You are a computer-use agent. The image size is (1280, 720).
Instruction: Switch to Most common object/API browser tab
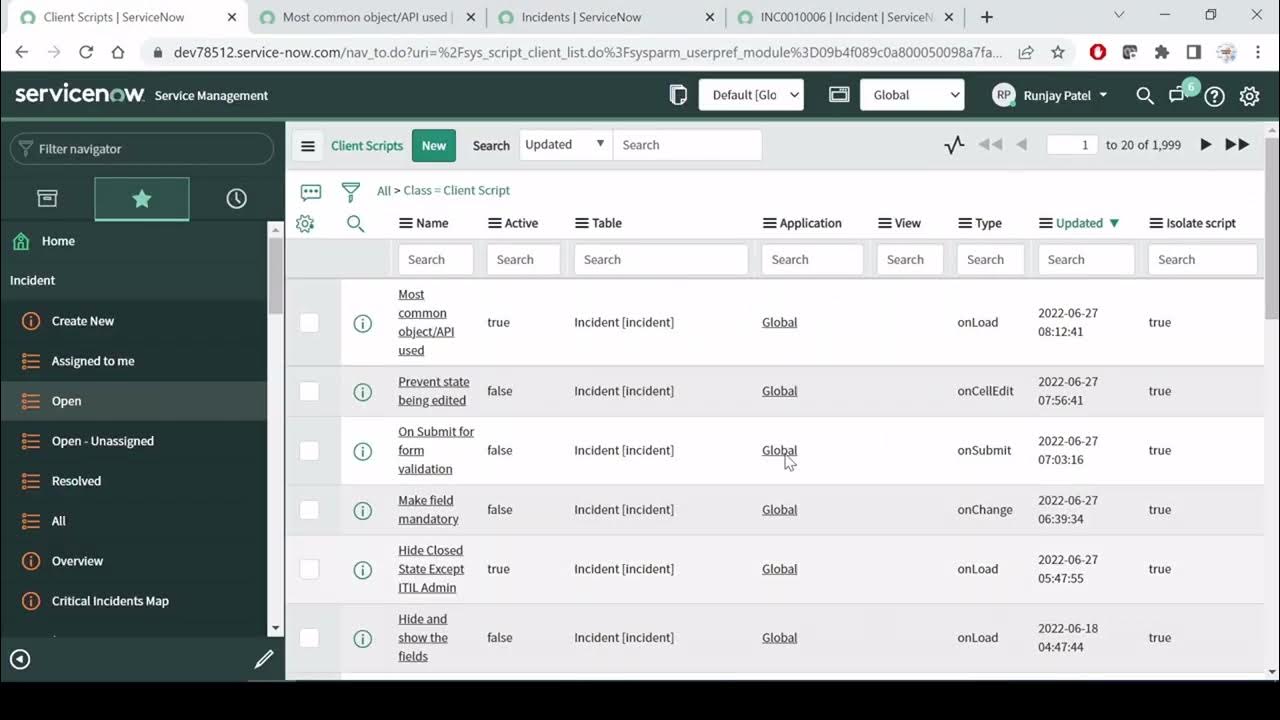pyautogui.click(x=366, y=17)
